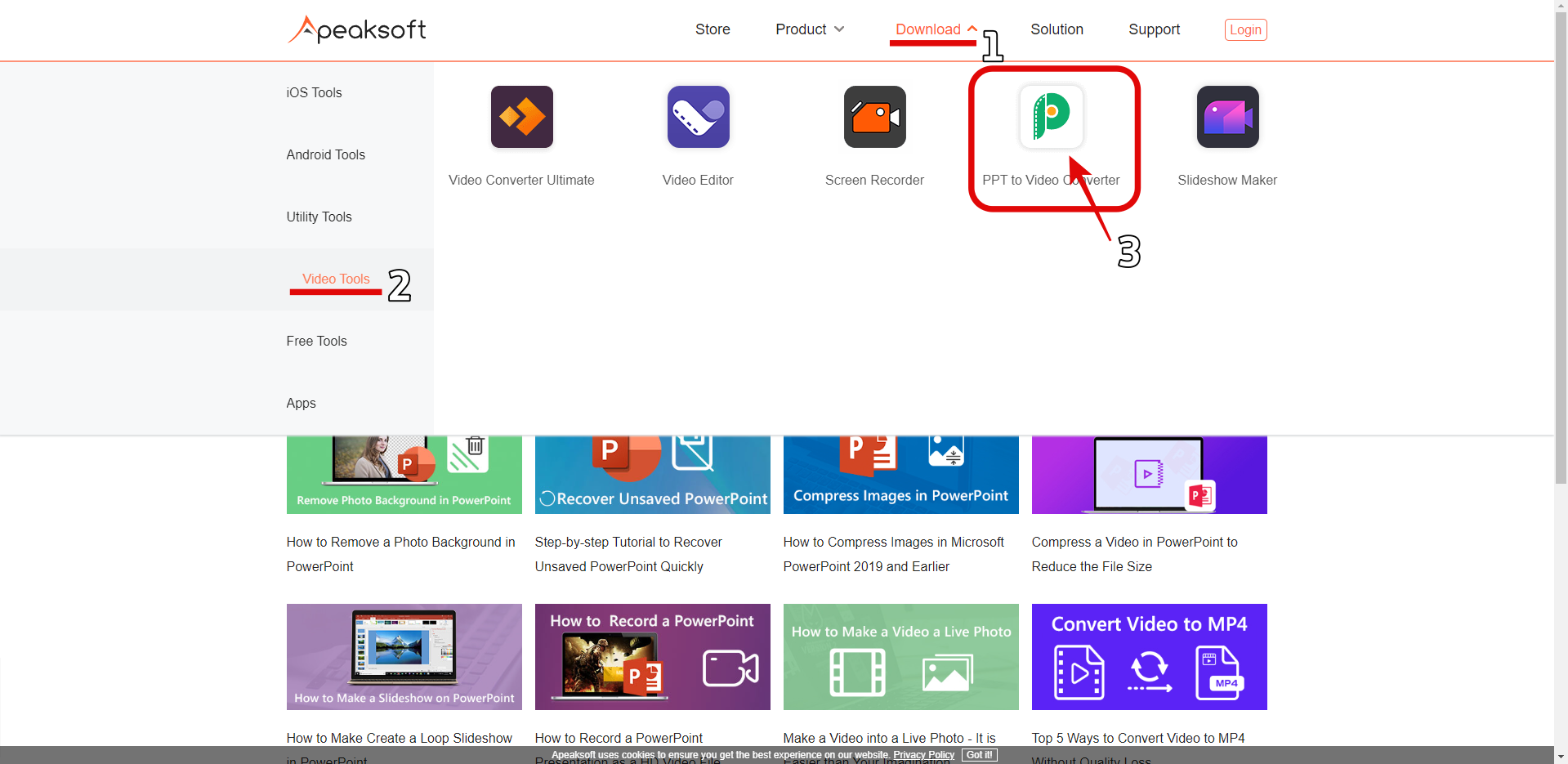Open How to Make a Video a Live Photo thumbnail
The width and height of the screenshot is (1568, 764).
[x=901, y=657]
